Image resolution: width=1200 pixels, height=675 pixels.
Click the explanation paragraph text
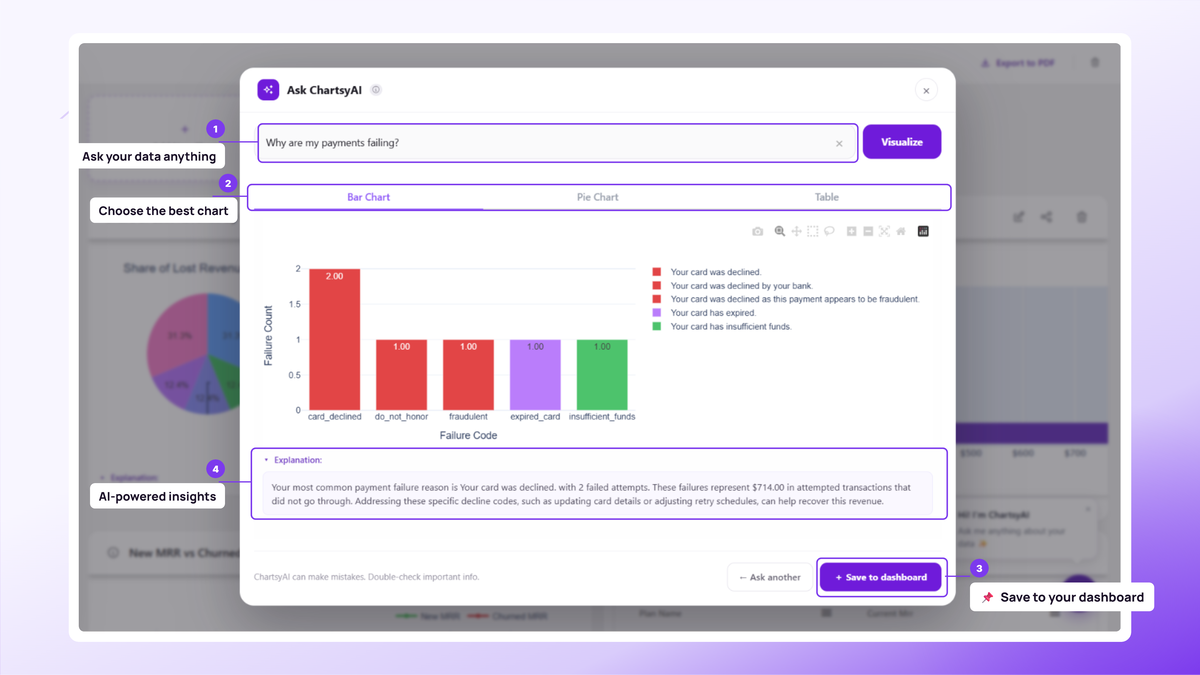(592, 494)
